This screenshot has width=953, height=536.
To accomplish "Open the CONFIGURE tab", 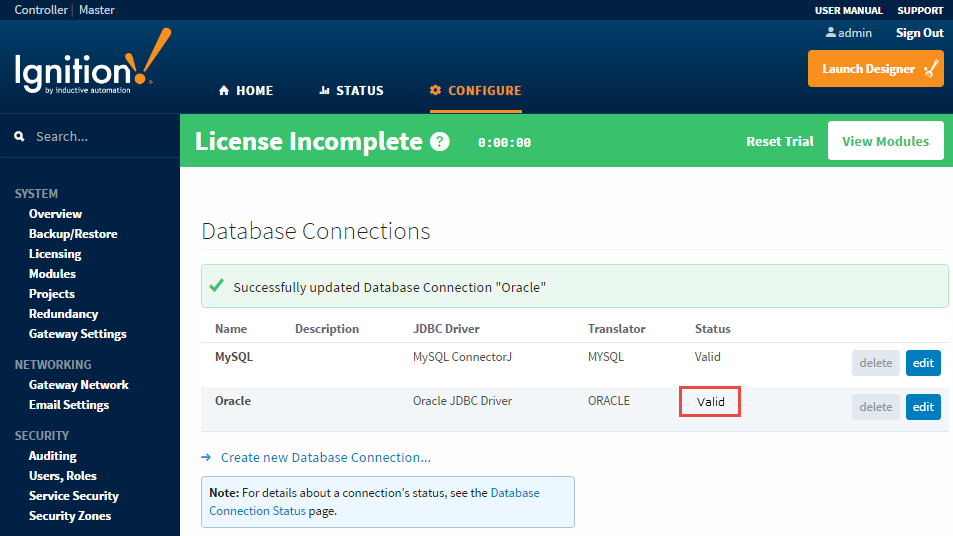I will [x=475, y=91].
